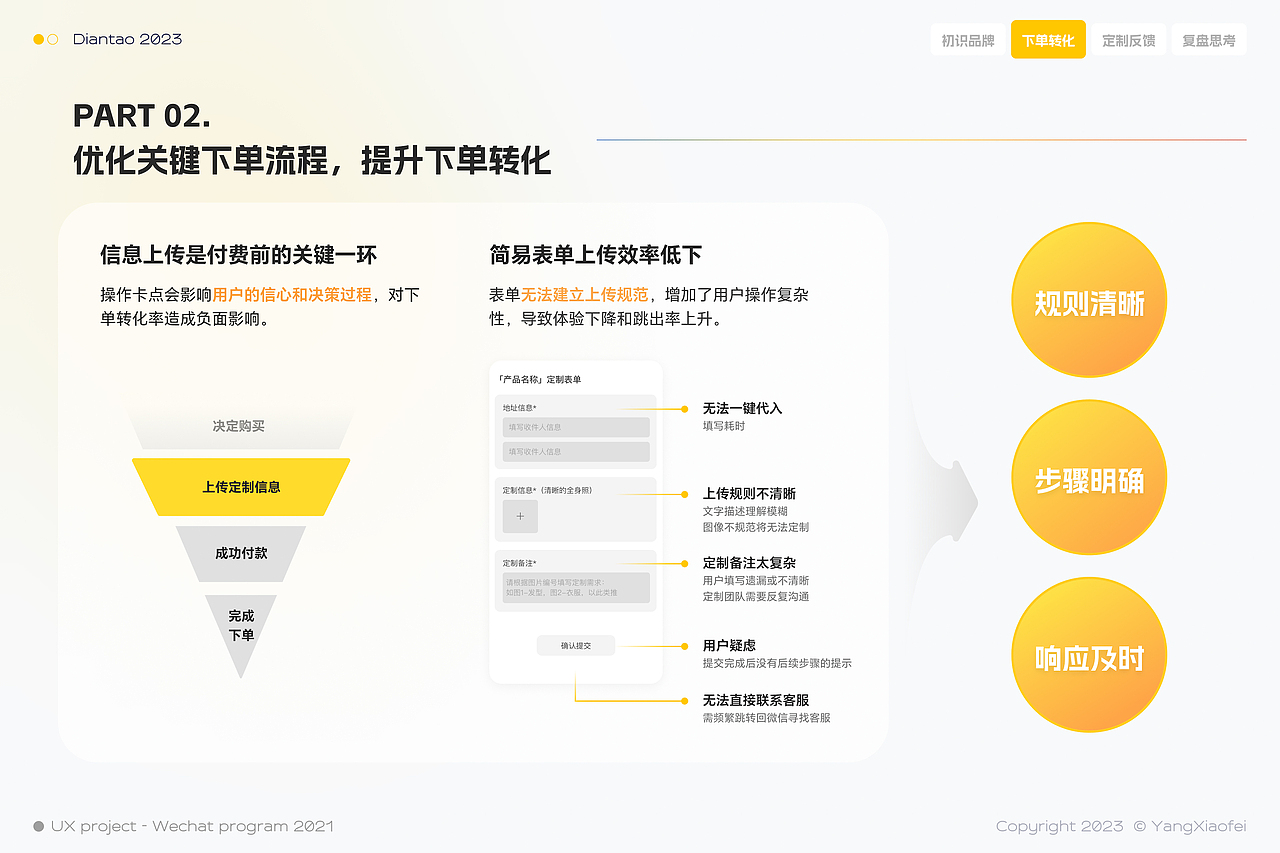
Task: Click the 定制备注 text area
Action: [576, 587]
